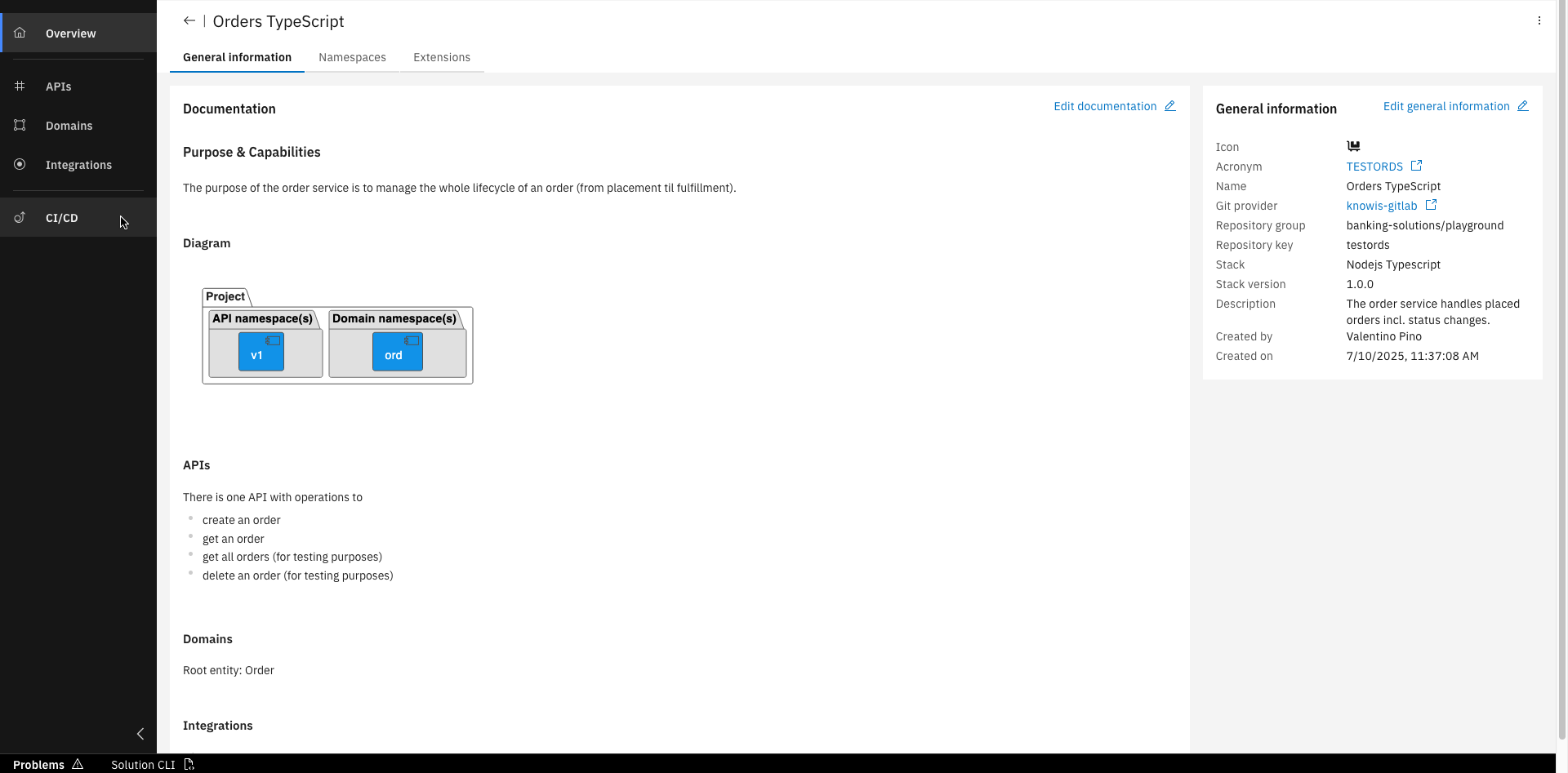Open TESTORDS via its external link icon
Viewport: 1568px width, 773px height.
[1415, 166]
